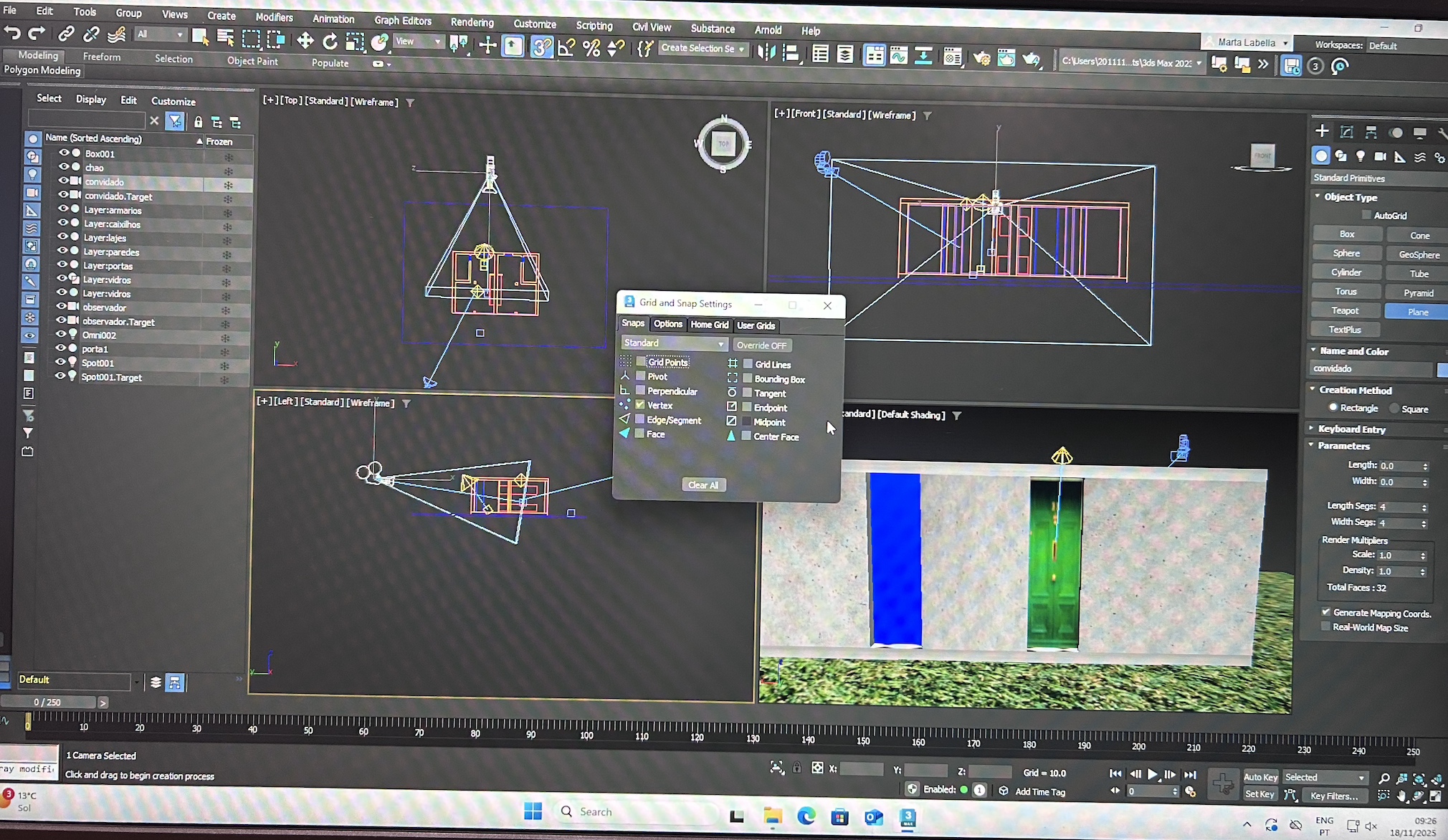Toggle the Angle Snap icon
This screenshot has height=840, width=1448.
pos(566,48)
